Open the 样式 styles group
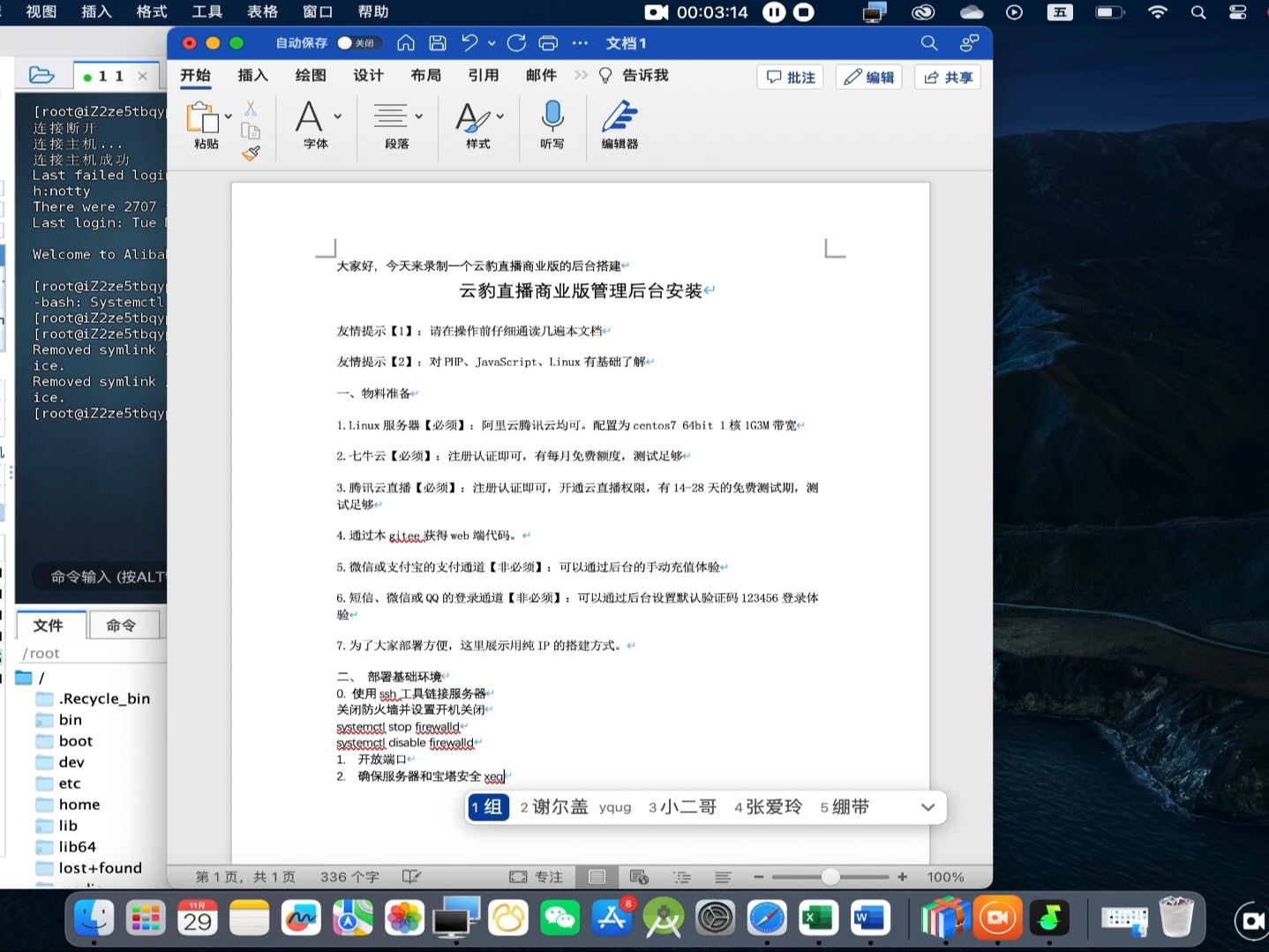Viewport: 1269px width, 952px height. pos(479,124)
